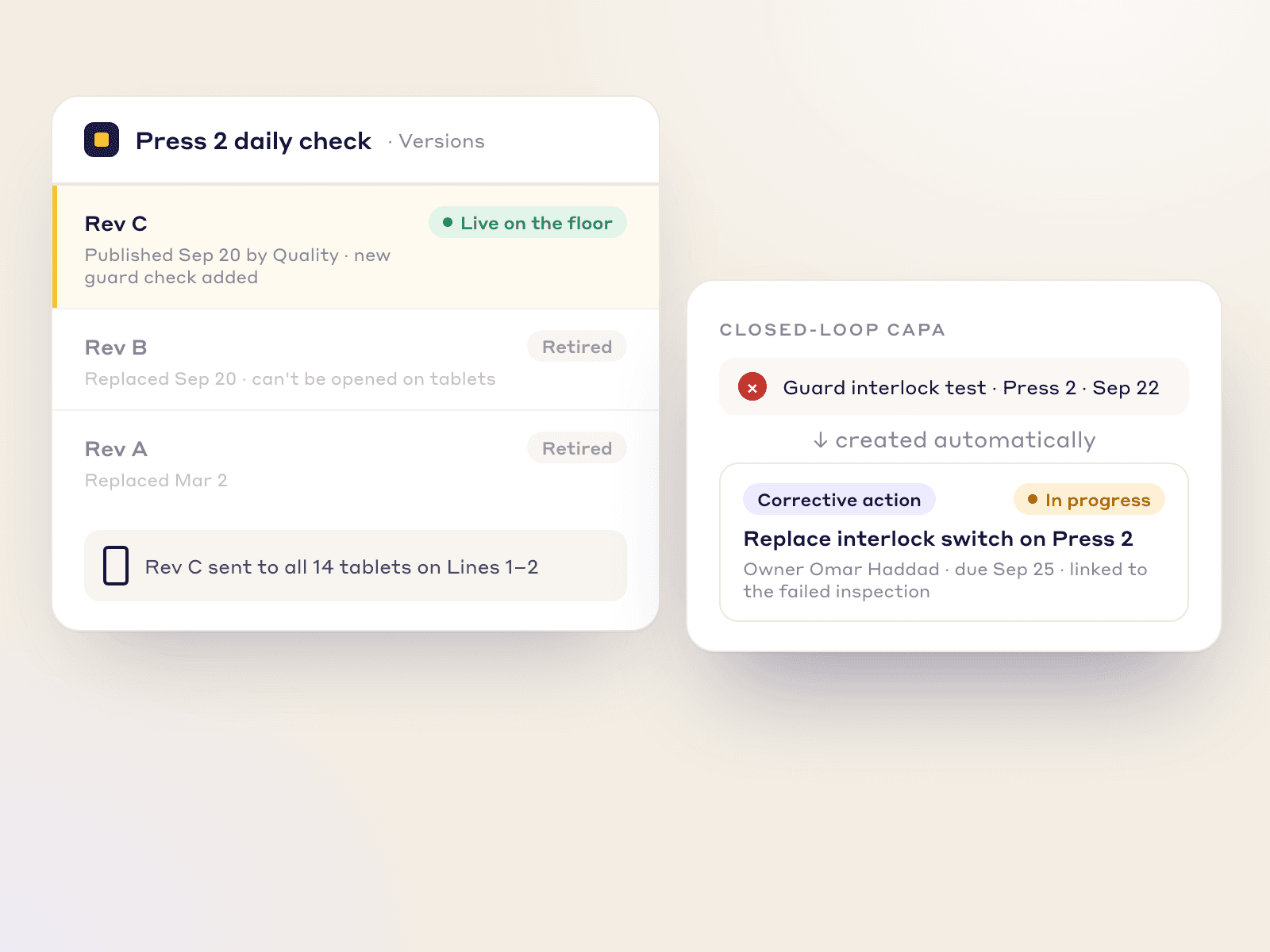Select the Rev C version row
The height and width of the screenshot is (952, 1270).
tap(356, 247)
